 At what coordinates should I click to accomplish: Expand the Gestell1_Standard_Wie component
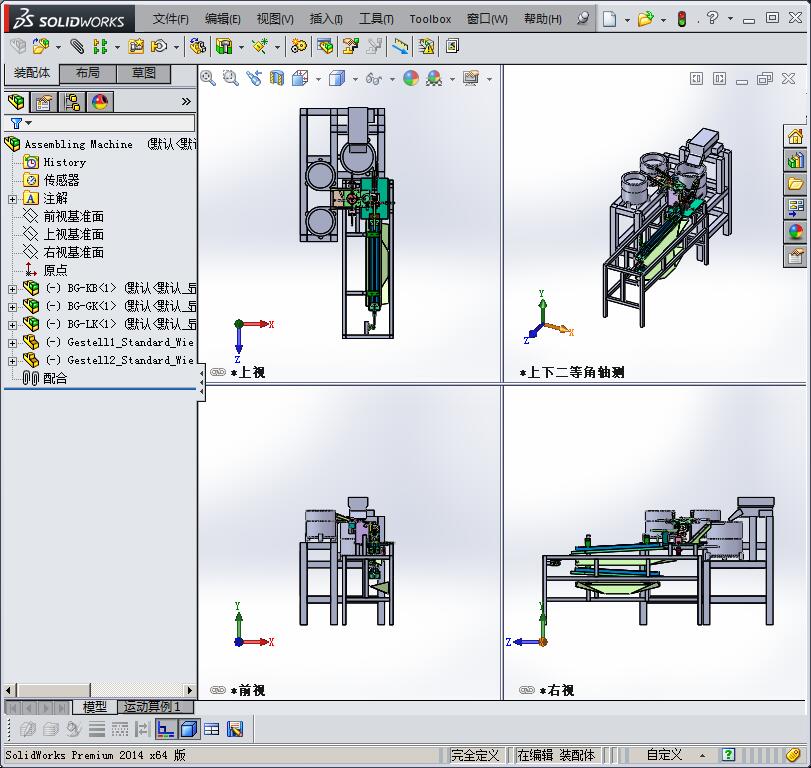12,342
